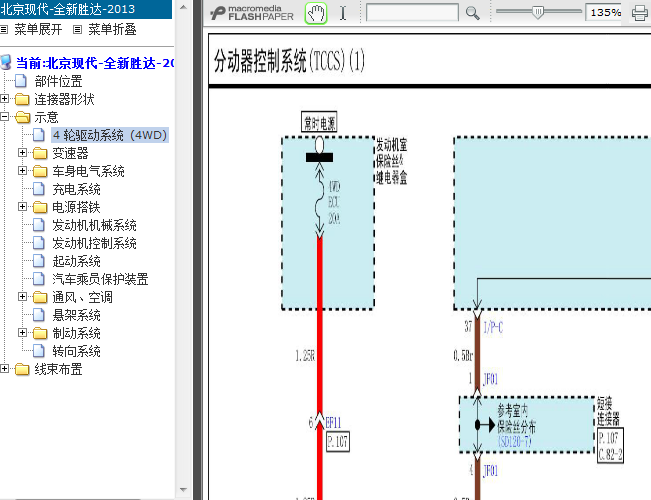Click the FlashPaper search text field
Image resolution: width=651 pixels, height=500 pixels.
pos(412,13)
